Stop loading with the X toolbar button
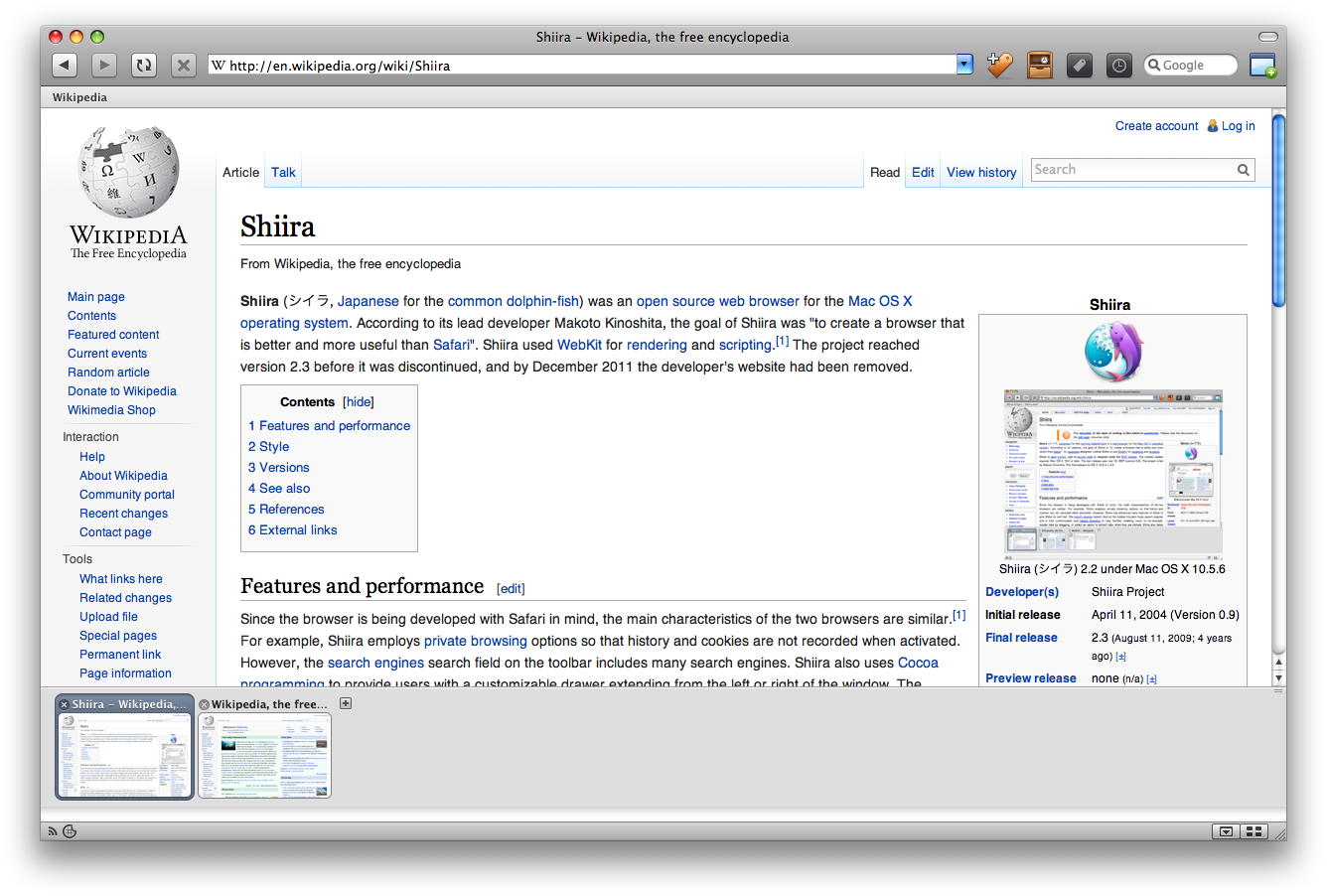 tap(184, 66)
